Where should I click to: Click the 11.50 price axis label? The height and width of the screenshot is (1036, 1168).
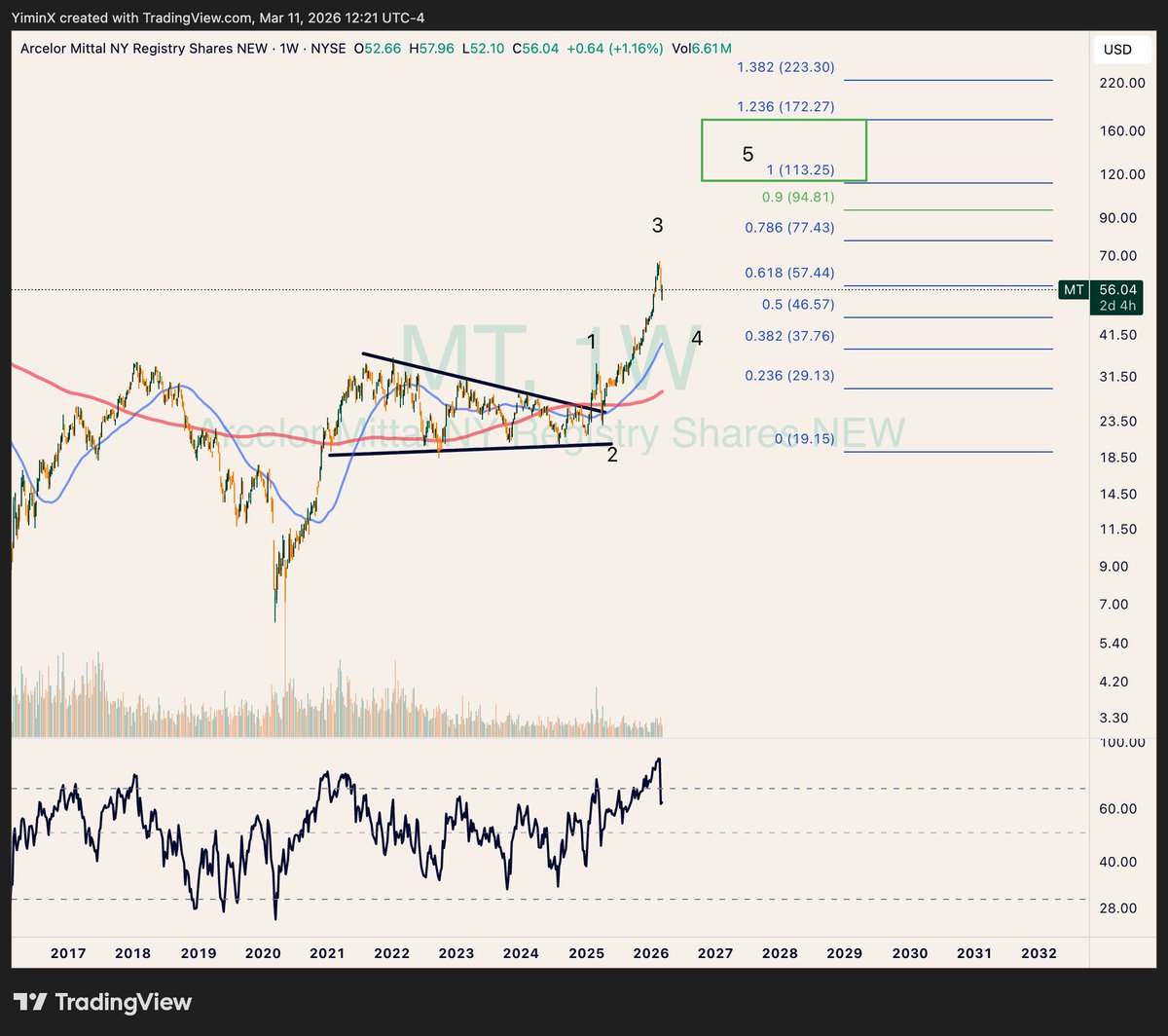click(x=1117, y=529)
